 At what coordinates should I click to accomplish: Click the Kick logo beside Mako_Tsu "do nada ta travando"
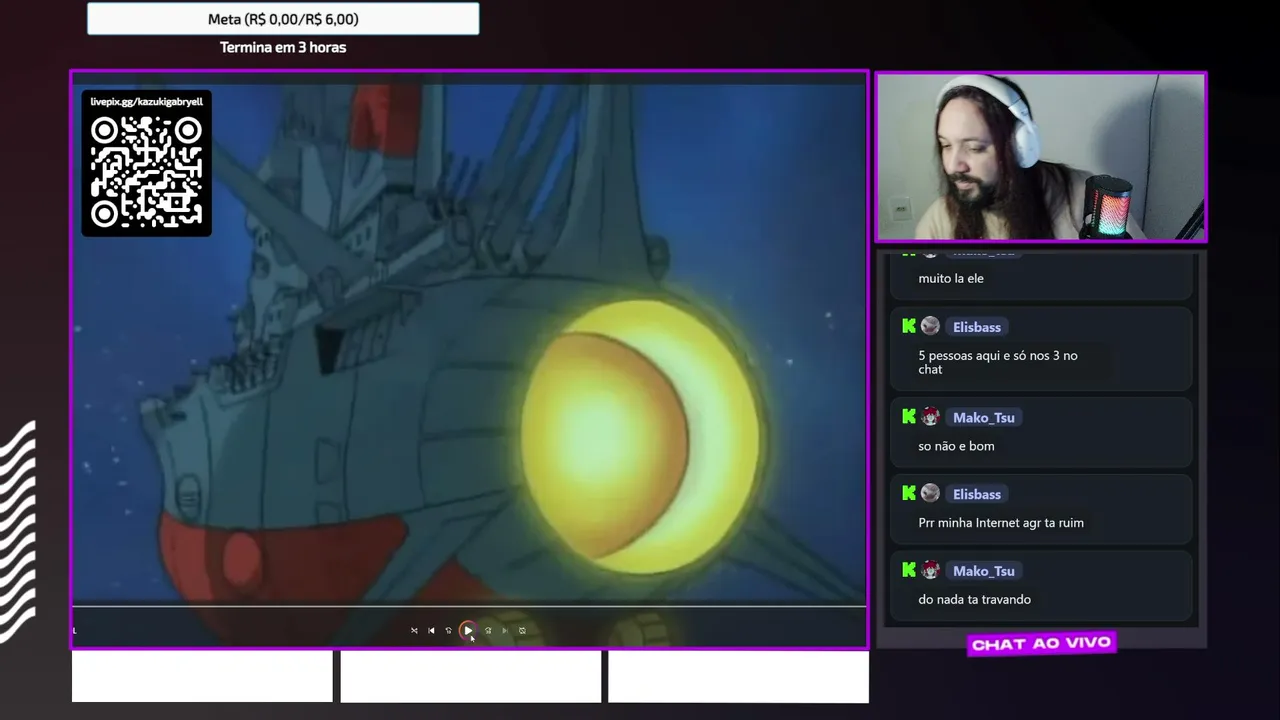[x=909, y=570]
